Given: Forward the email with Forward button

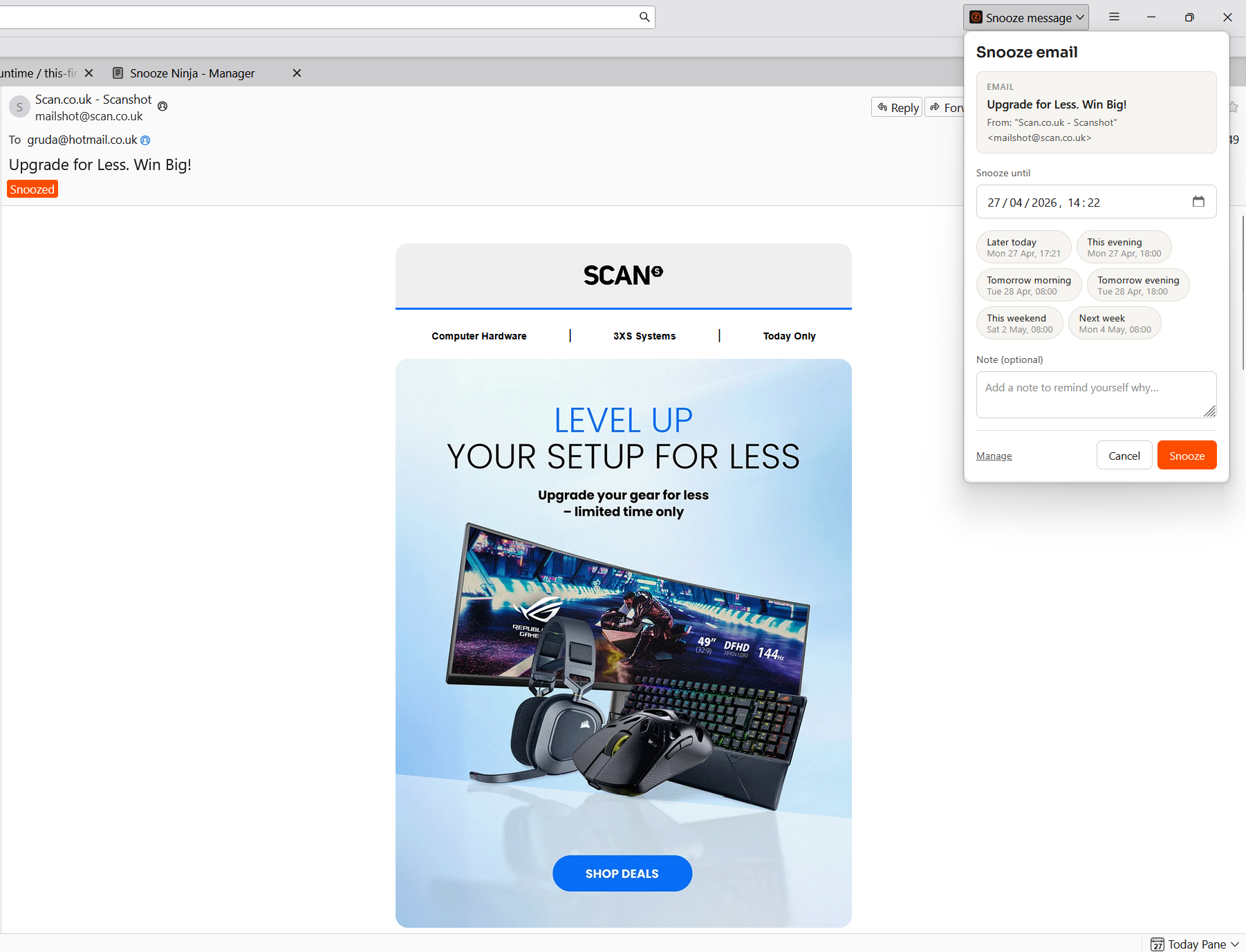Looking at the screenshot, I should (945, 107).
